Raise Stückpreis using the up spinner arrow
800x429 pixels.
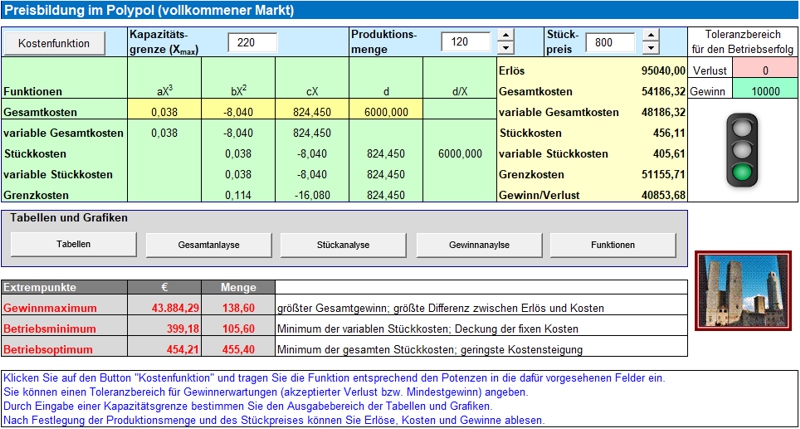click(x=651, y=36)
